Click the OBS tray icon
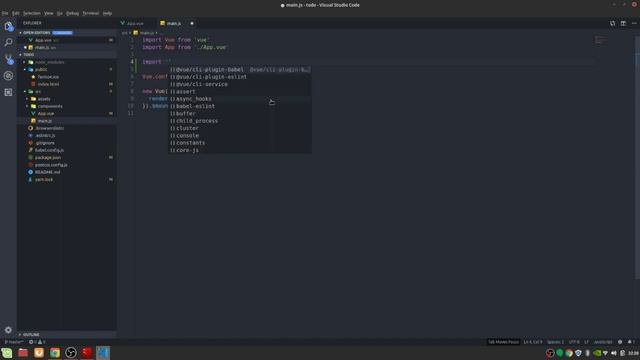The height and width of the screenshot is (360, 640). point(550,353)
